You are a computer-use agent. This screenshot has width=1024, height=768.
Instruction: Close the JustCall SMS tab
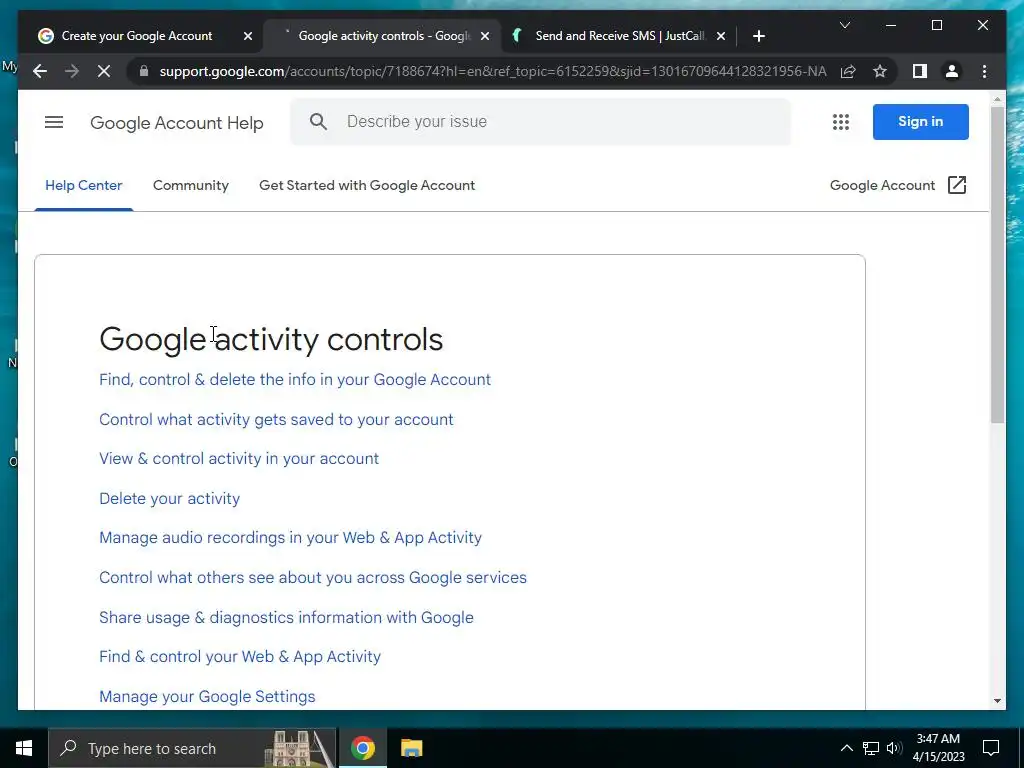(x=721, y=36)
